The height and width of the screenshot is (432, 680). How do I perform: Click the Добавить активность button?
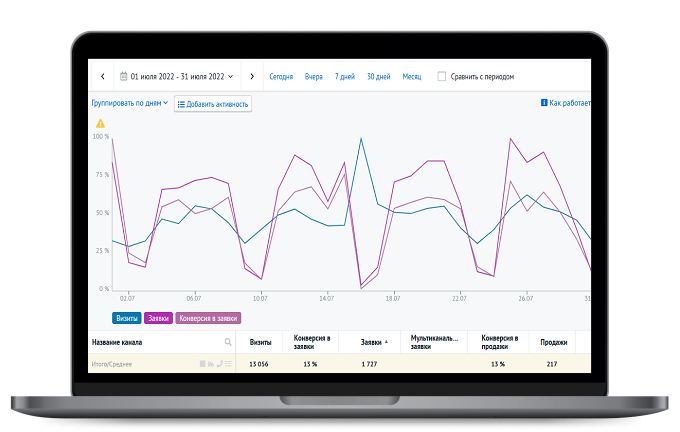213,104
